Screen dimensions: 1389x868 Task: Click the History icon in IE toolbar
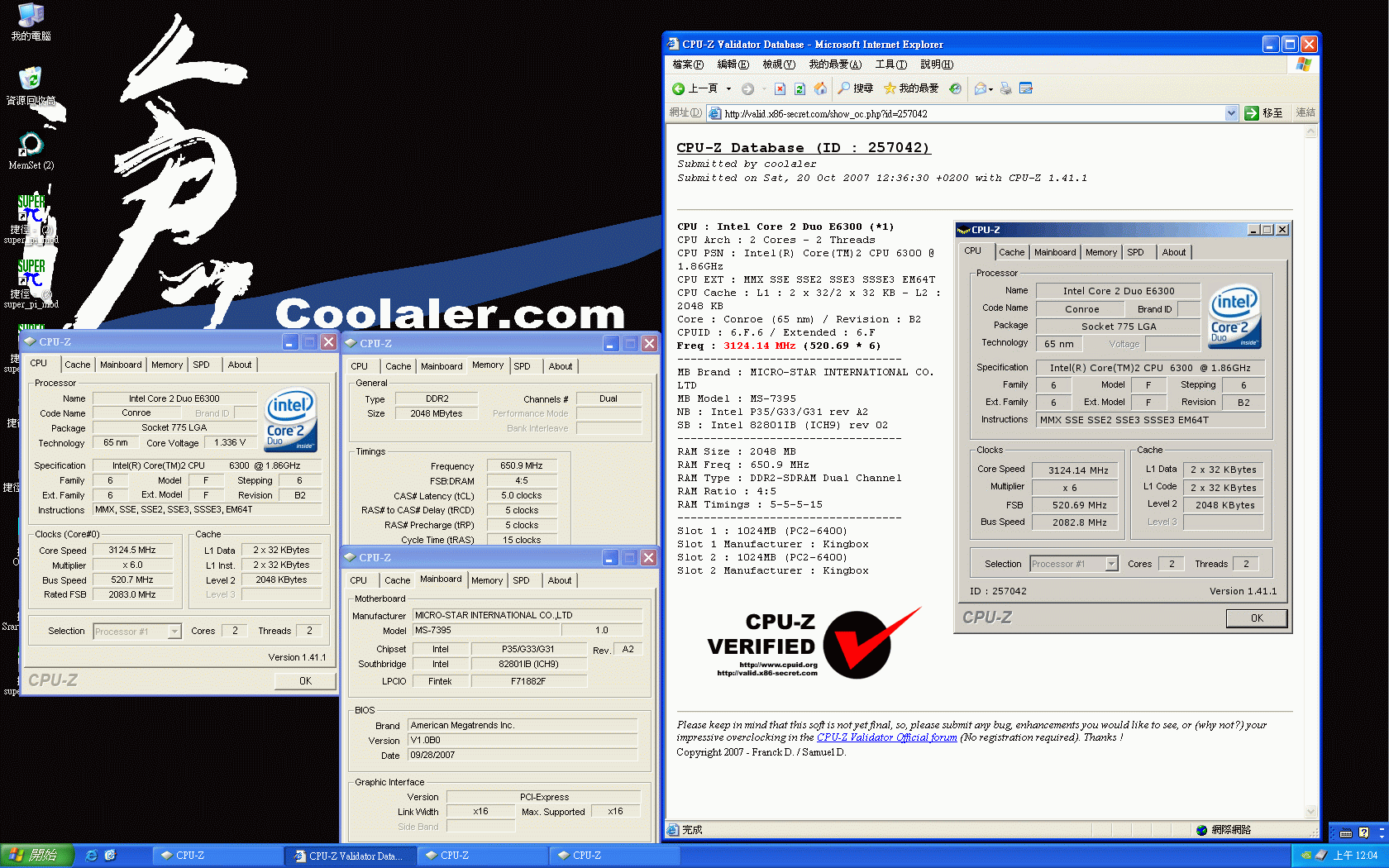955,88
